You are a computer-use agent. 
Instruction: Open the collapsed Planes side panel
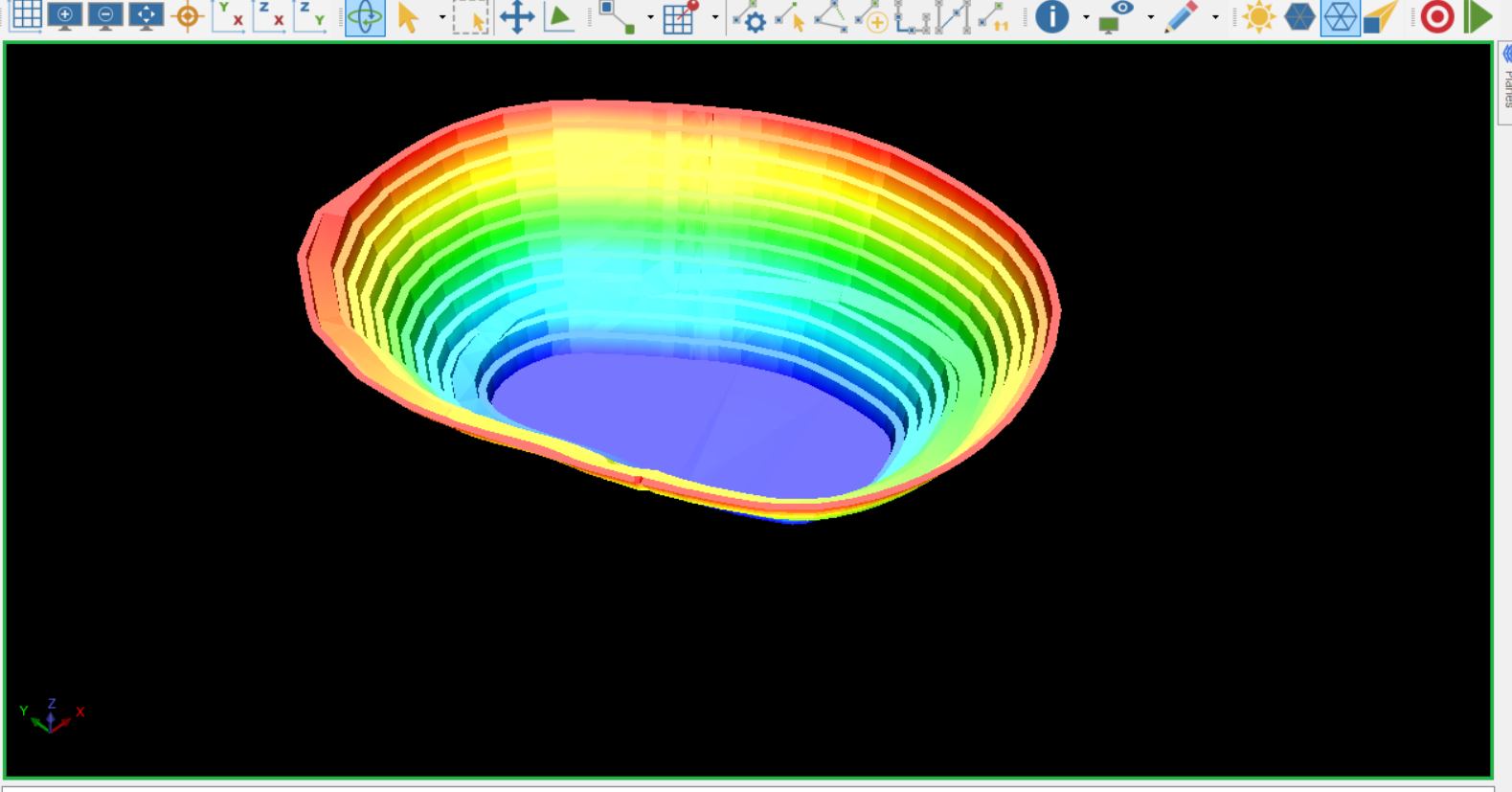pos(1505,83)
